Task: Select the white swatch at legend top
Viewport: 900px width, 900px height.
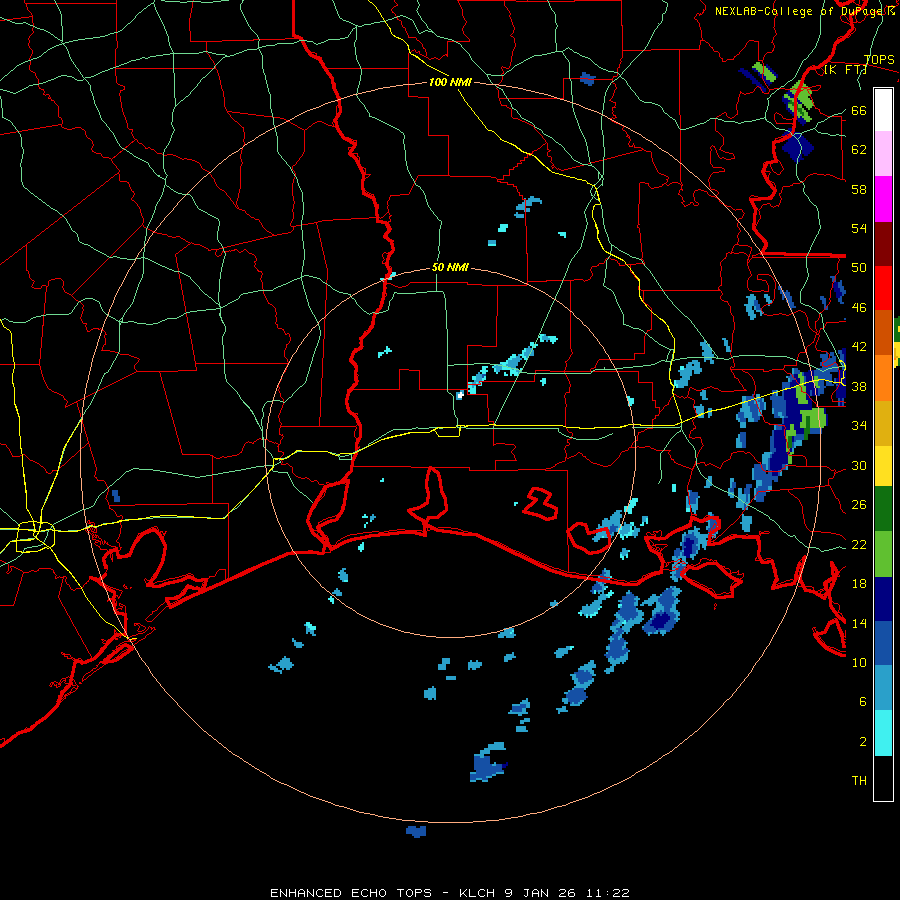Action: (883, 110)
